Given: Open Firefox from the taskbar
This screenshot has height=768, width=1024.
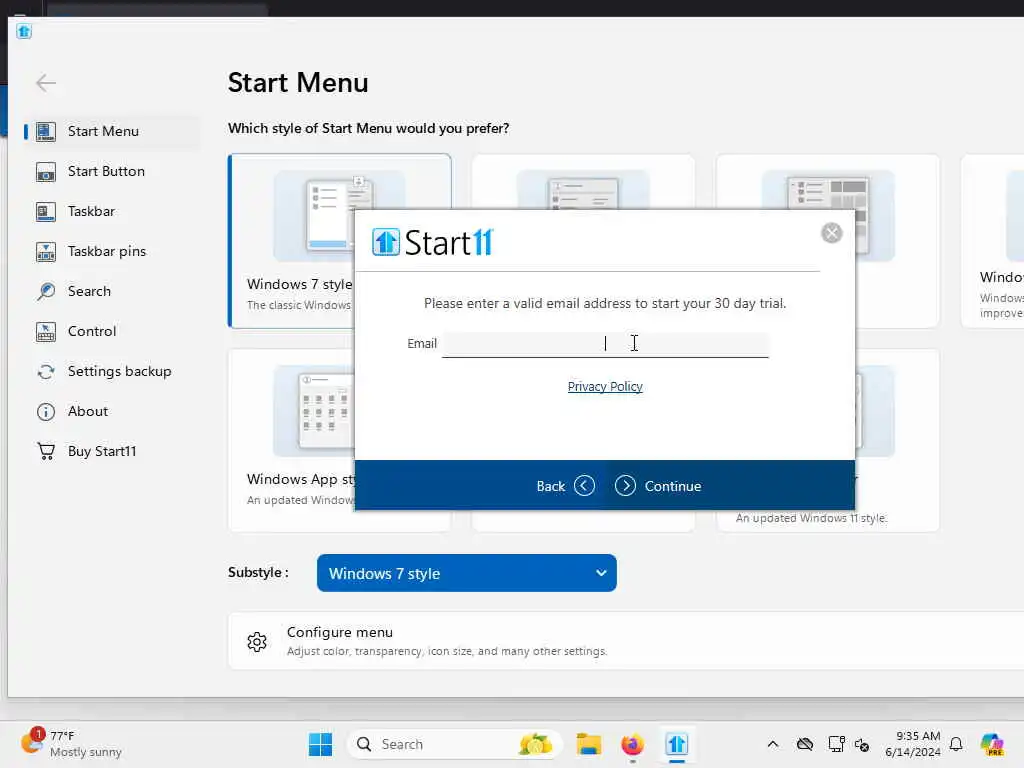Looking at the screenshot, I should [x=632, y=744].
